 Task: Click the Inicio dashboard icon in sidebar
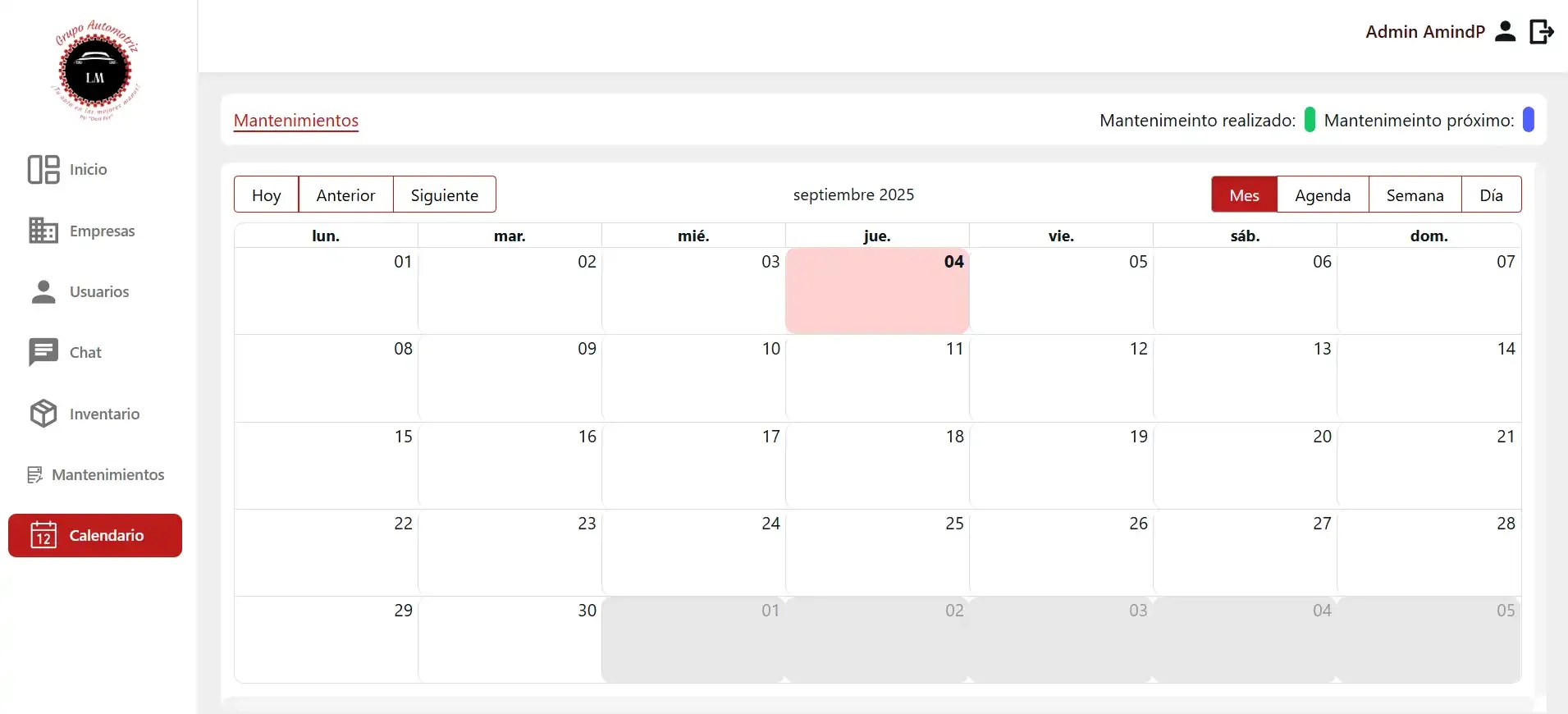coord(43,170)
